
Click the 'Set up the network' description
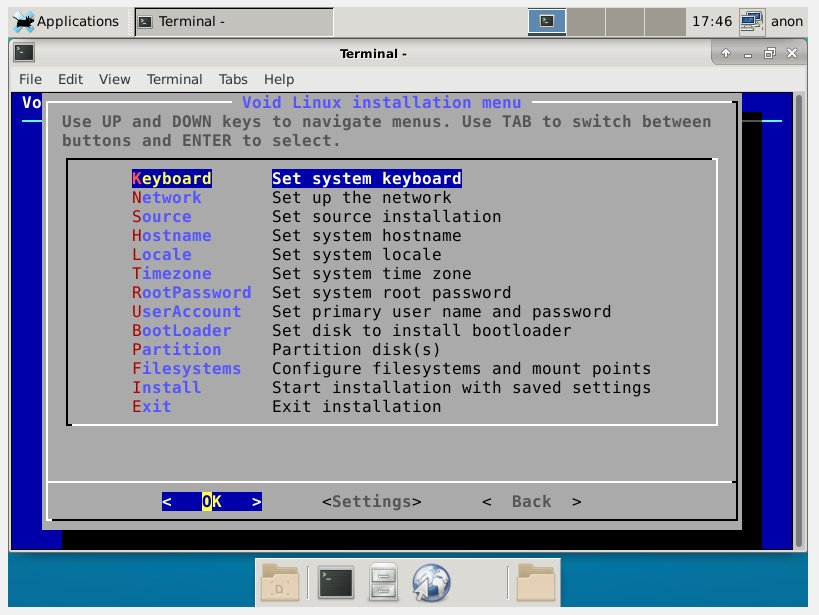coord(362,198)
